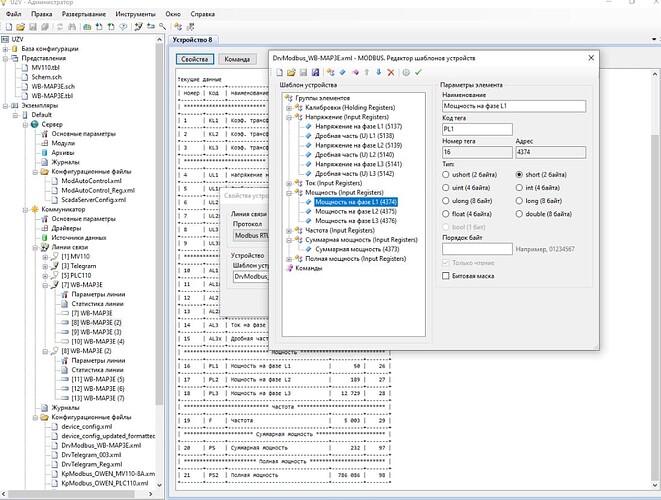
Task: Click the save icon in template editor toolbar
Action: [x=303, y=73]
